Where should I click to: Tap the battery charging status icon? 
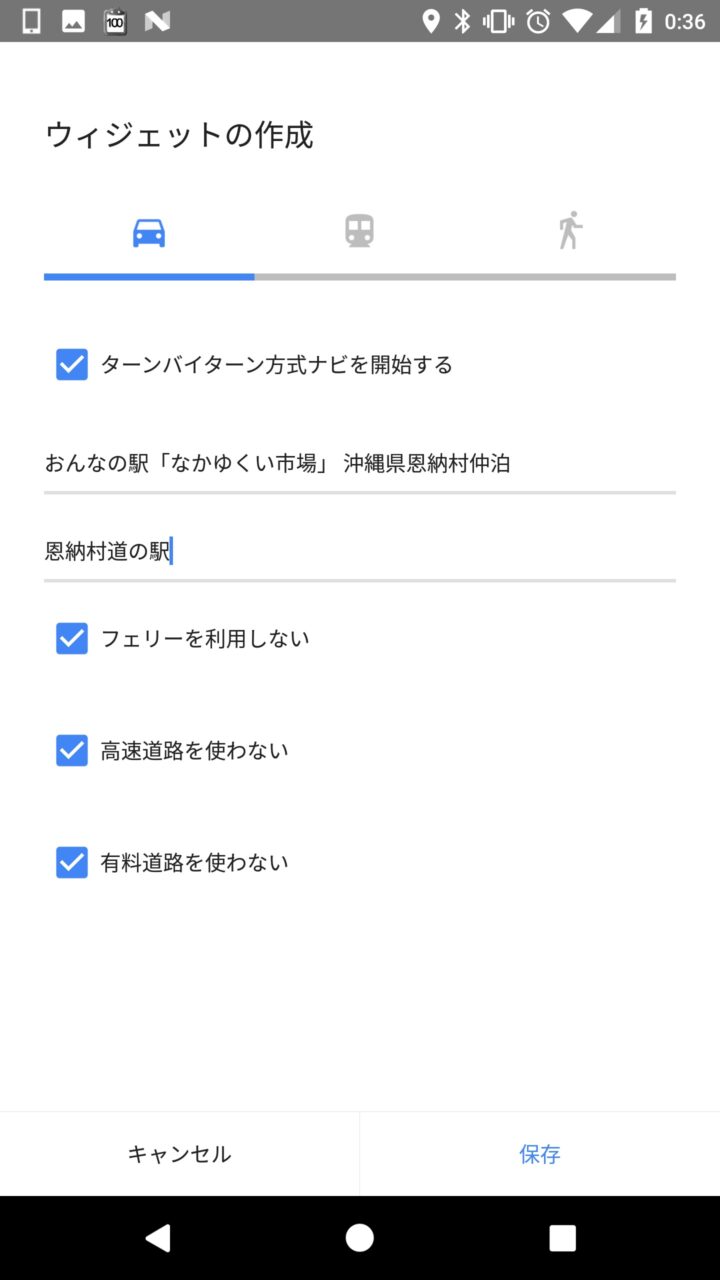pos(643,21)
